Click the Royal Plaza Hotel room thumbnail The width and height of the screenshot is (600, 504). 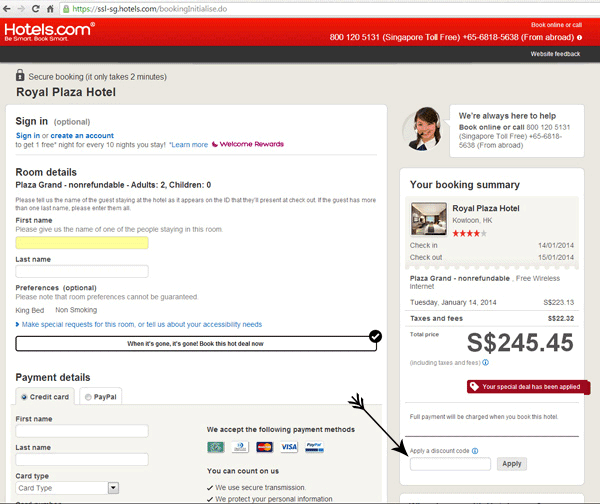tap(429, 219)
